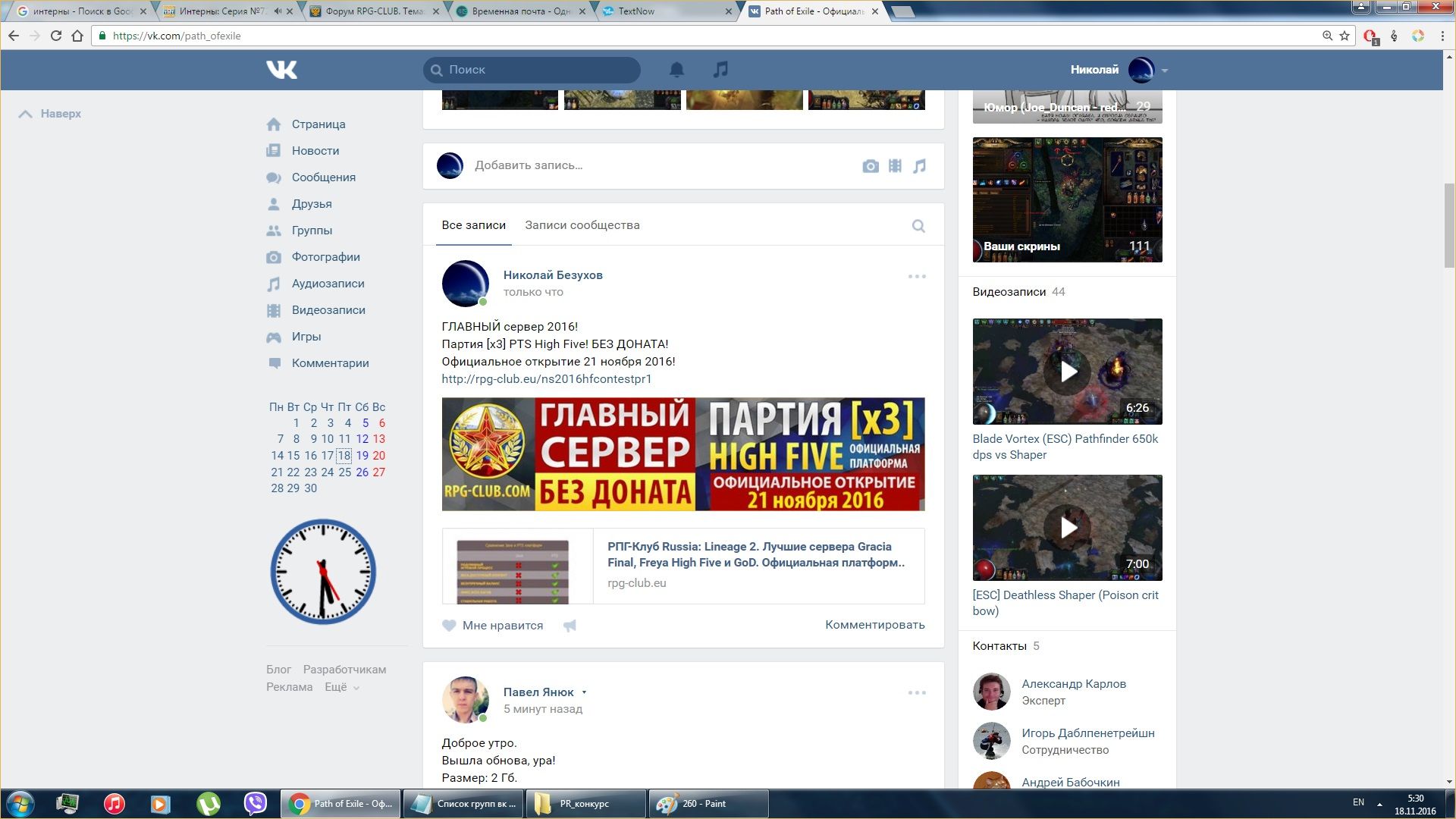This screenshot has height=819, width=1456.
Task: Mute the Интерны tab audio
Action: [278, 11]
